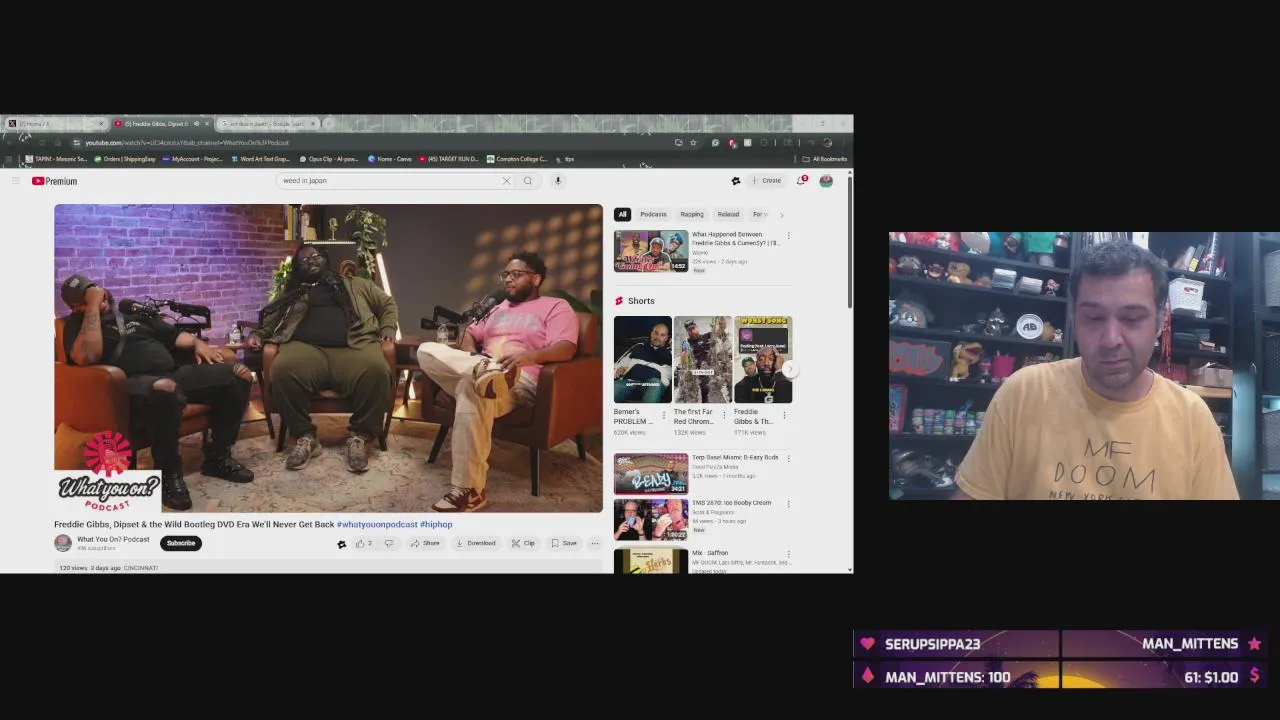The height and width of the screenshot is (720, 1280).
Task: Show next Shorts with the arrow
Action: point(789,369)
